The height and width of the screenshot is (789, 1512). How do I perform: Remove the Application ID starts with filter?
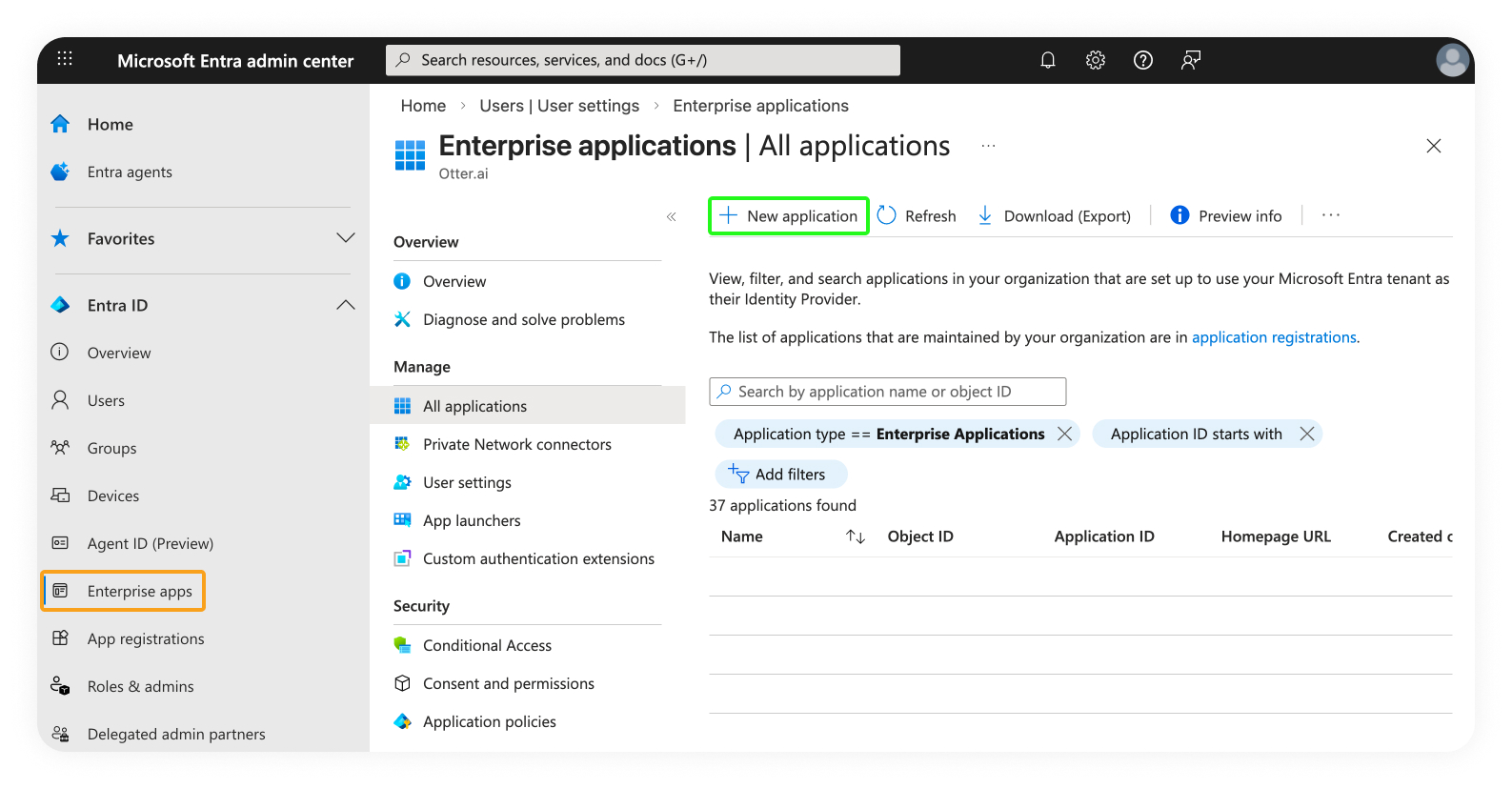click(x=1306, y=435)
